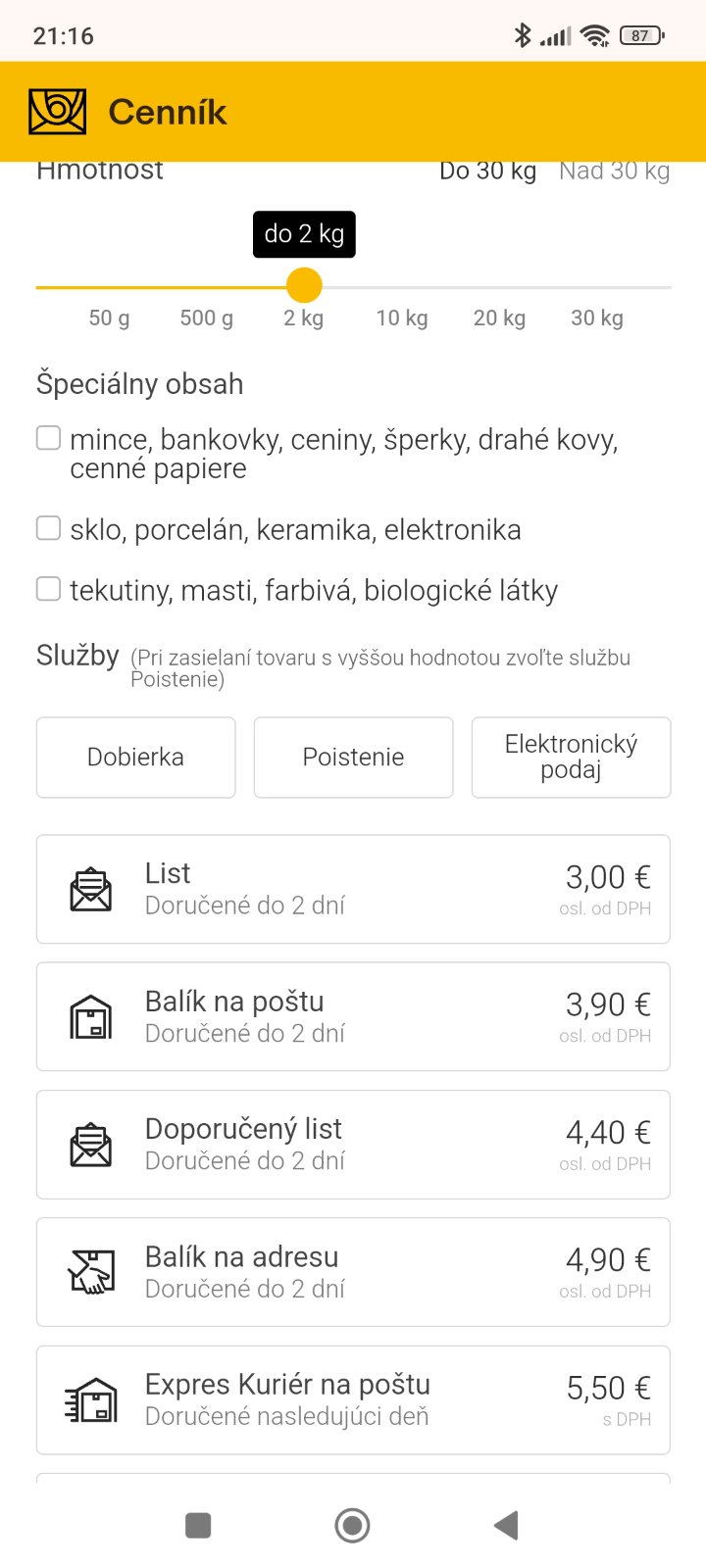This screenshot has width=706, height=1568.
Task: Check the mince, bankovky, ceniny checkbox
Action: click(48, 438)
